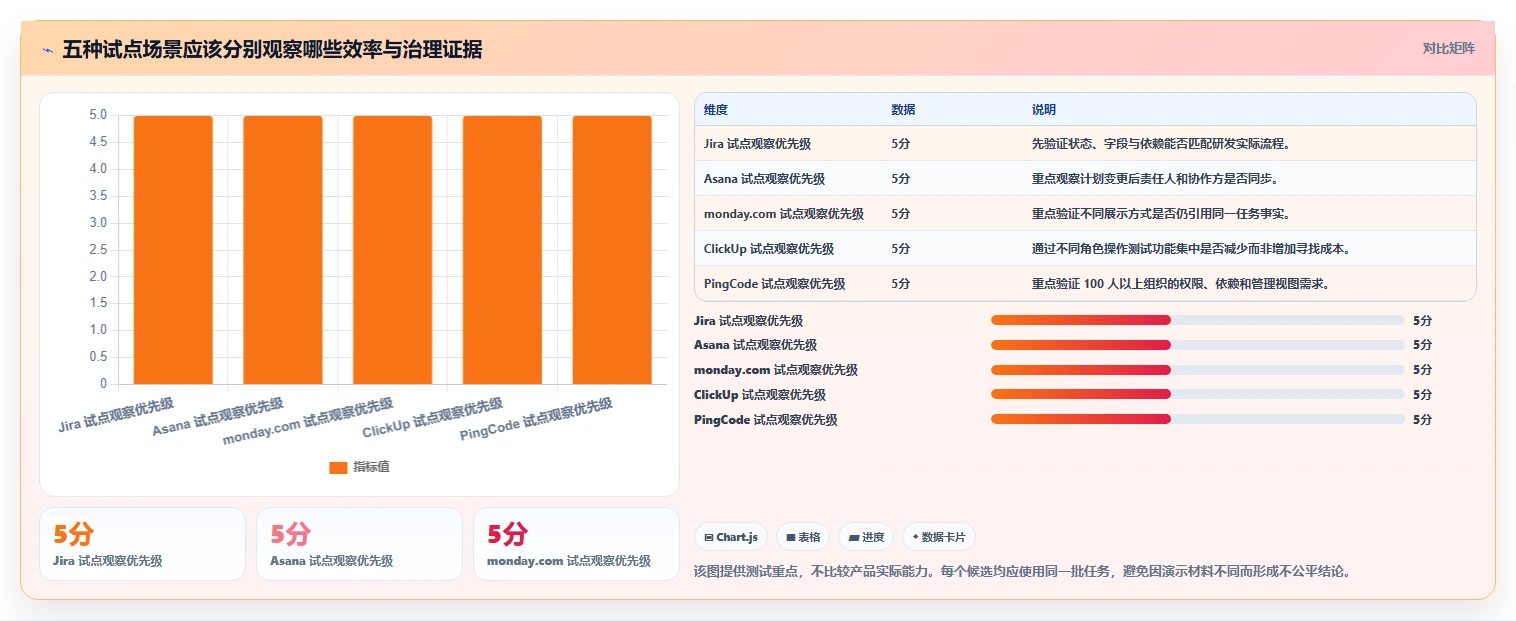Click the PingCode bar in the chart
The image size is (1516, 621).
(x=612, y=250)
